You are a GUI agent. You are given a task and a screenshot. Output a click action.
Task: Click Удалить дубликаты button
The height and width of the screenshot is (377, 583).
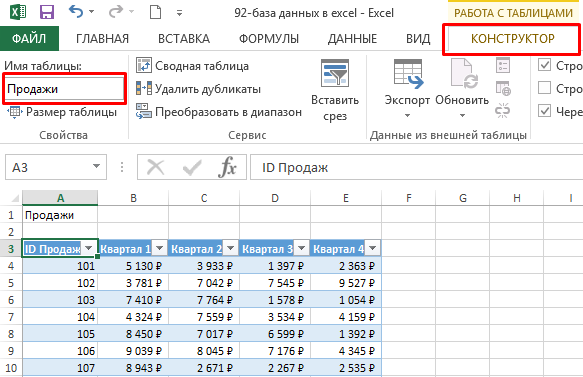(x=199, y=89)
